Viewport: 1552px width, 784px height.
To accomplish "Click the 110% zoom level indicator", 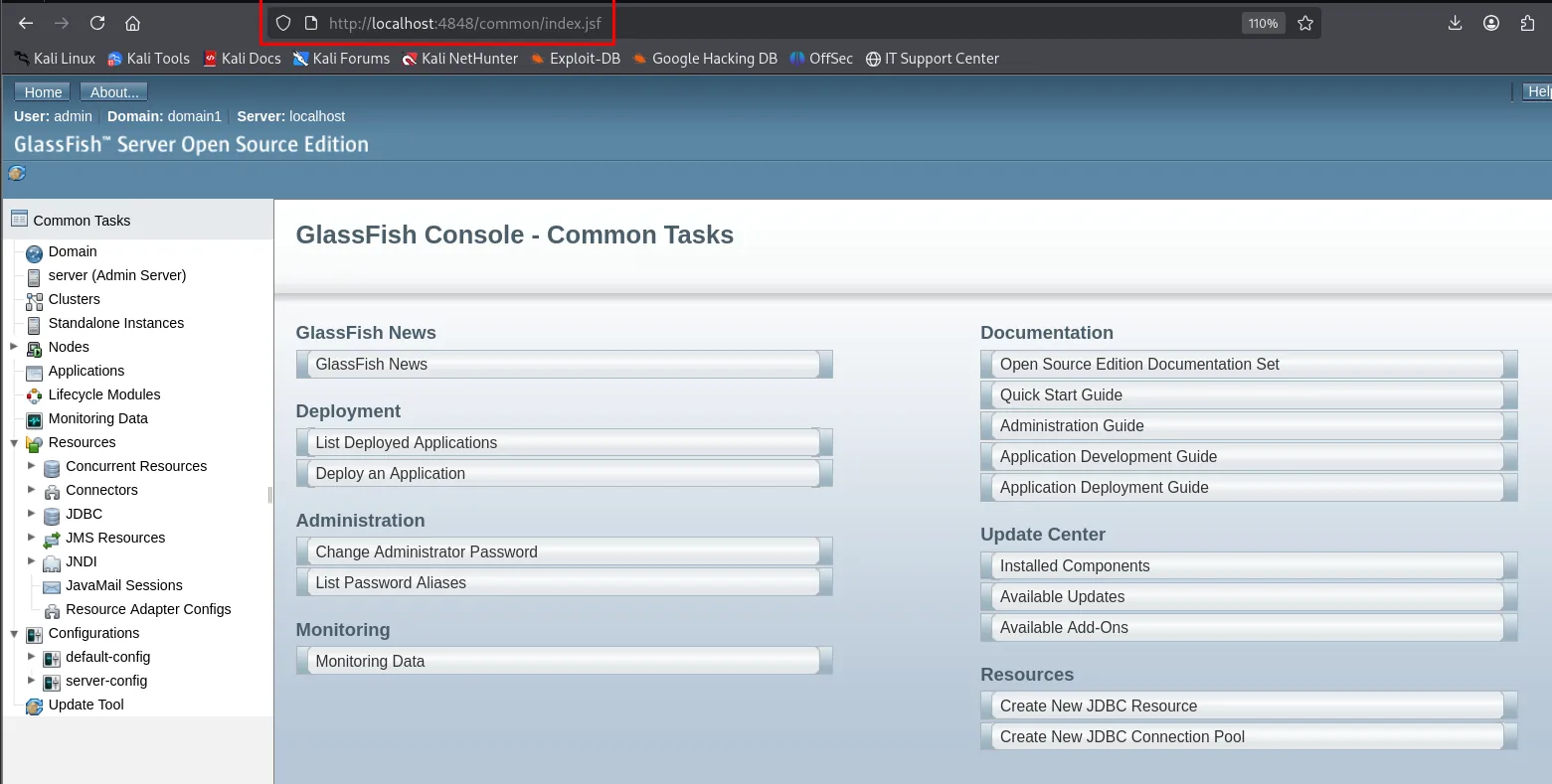I will (1263, 23).
